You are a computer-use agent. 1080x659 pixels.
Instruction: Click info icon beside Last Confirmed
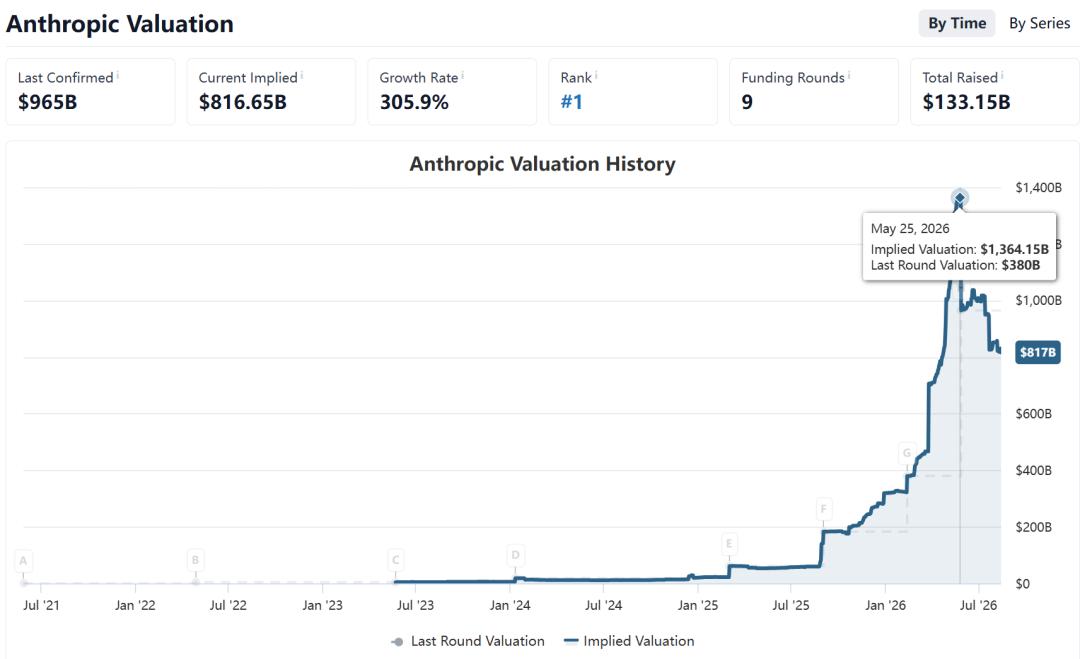[x=118, y=74]
